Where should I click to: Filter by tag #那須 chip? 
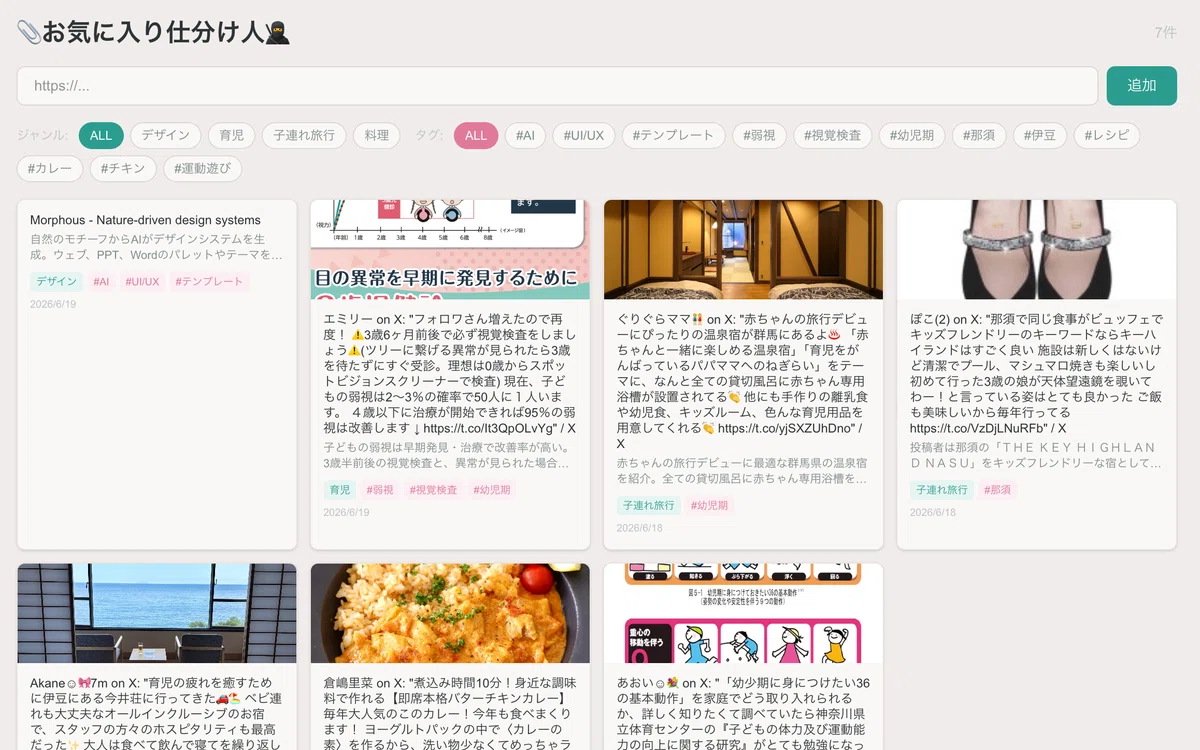pyautogui.click(x=979, y=135)
